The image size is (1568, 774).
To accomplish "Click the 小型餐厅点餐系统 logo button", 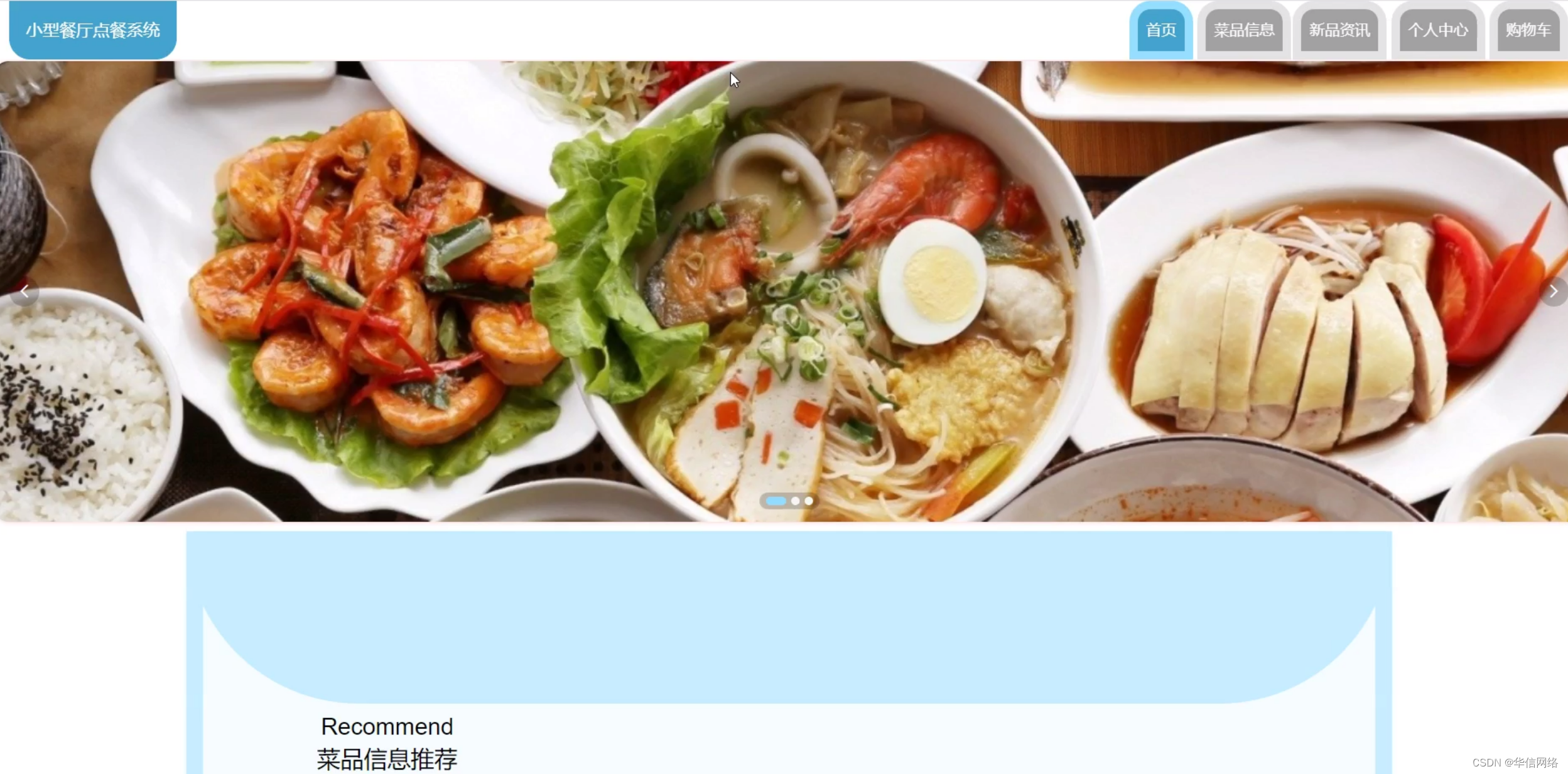I will tap(93, 30).
